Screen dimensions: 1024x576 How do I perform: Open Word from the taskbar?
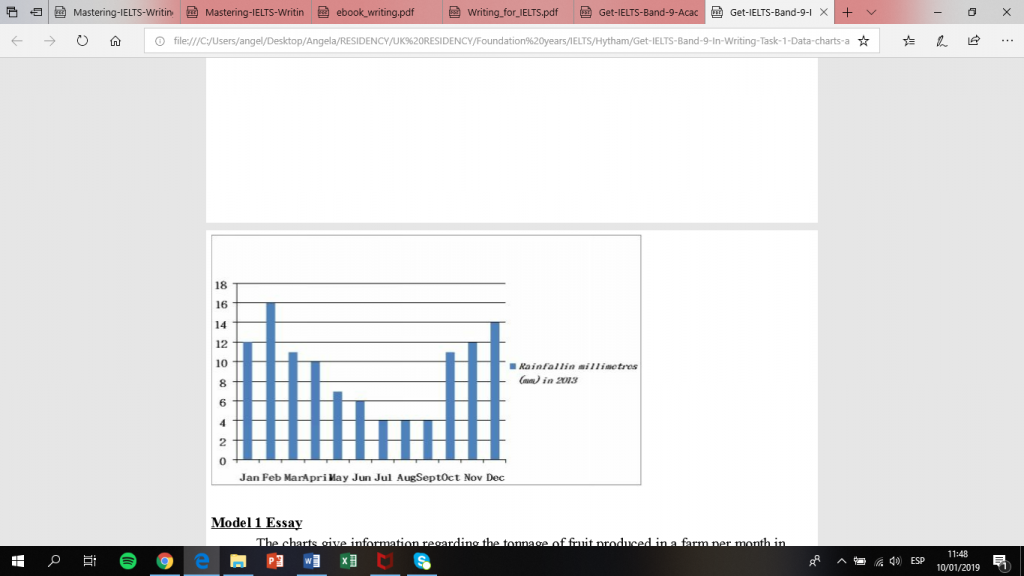pyautogui.click(x=311, y=562)
